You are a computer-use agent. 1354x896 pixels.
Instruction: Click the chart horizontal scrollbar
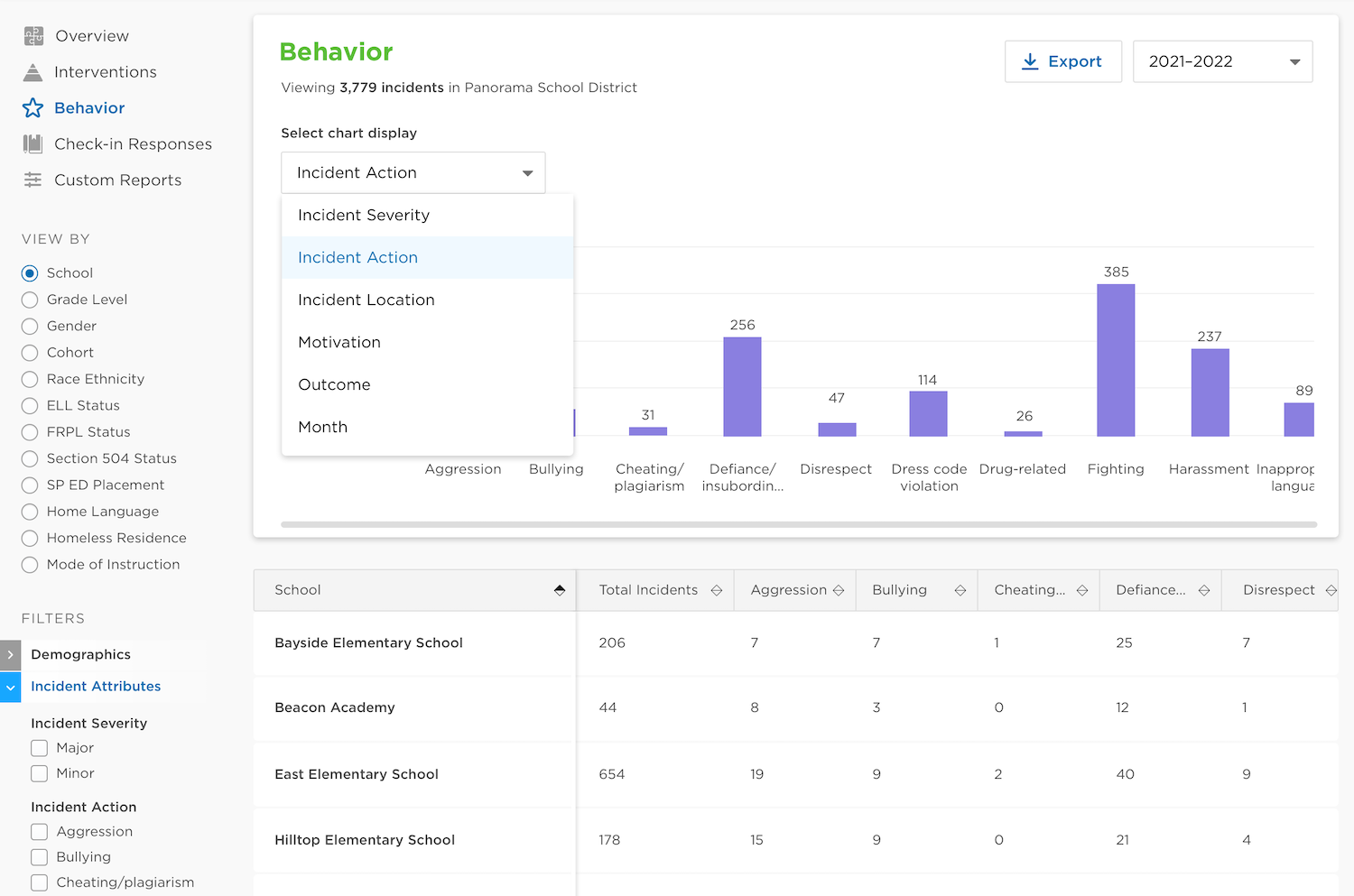(x=799, y=524)
